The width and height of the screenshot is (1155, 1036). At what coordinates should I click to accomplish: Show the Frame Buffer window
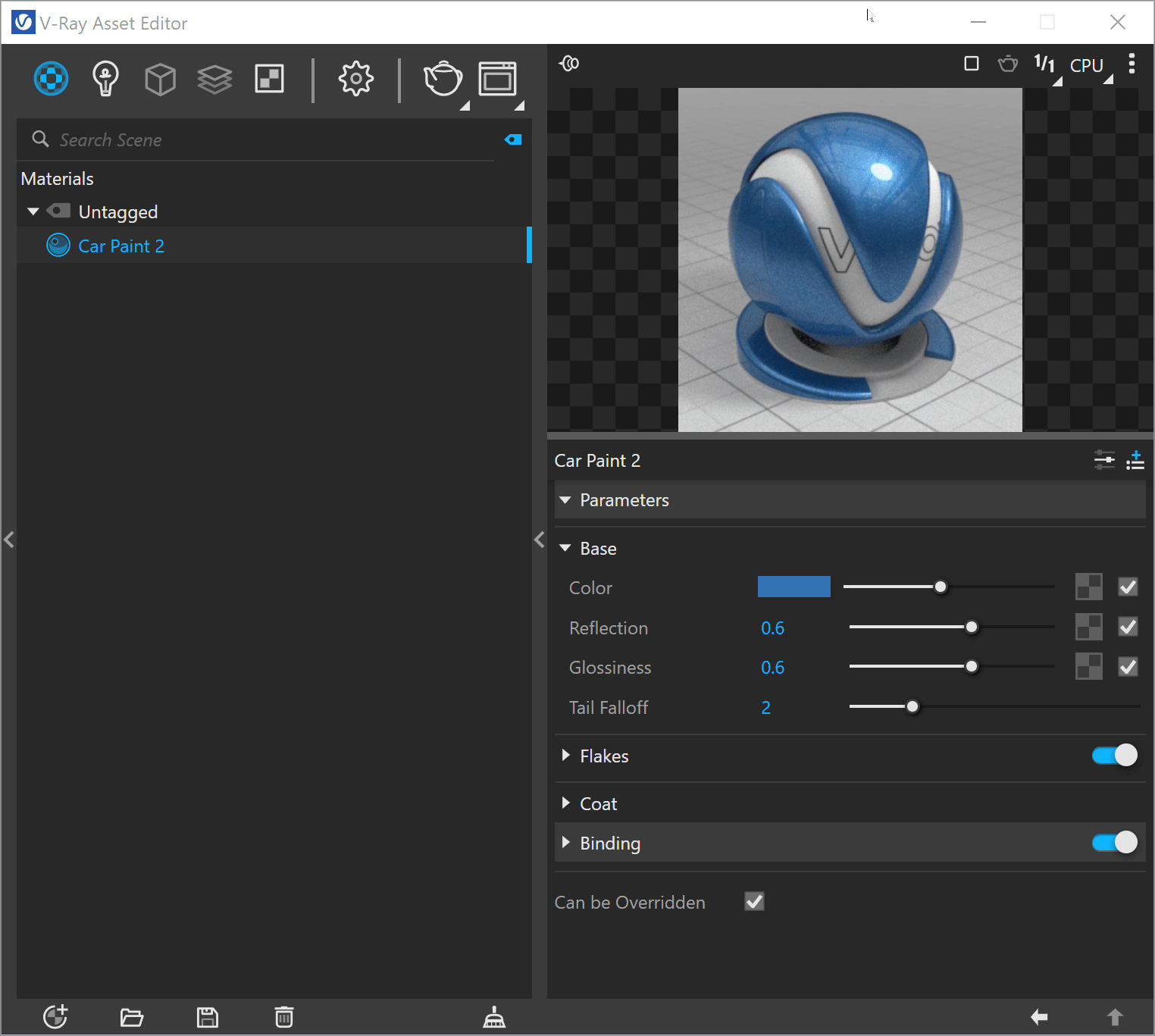498,79
